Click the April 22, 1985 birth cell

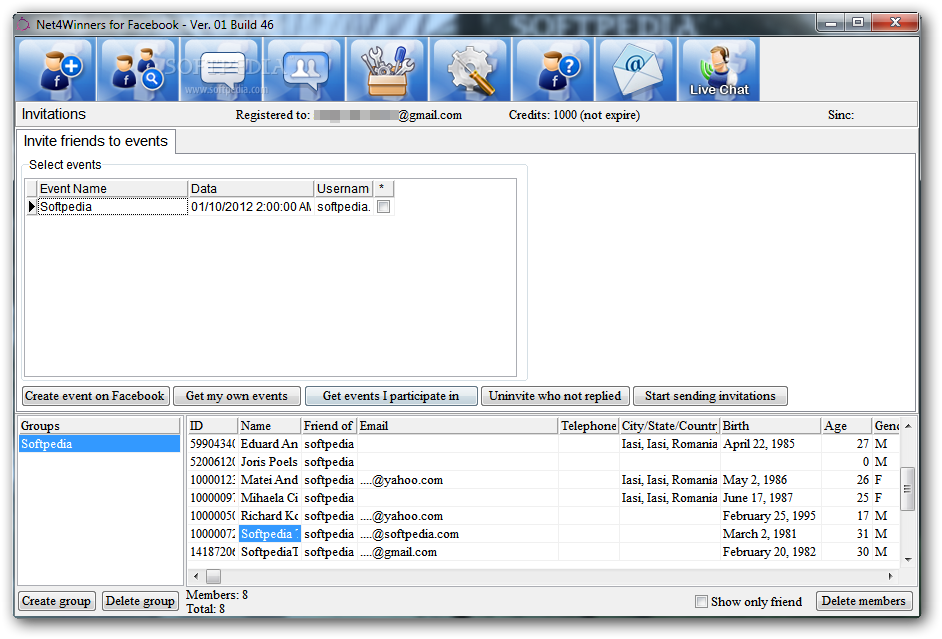pyautogui.click(x=771, y=444)
